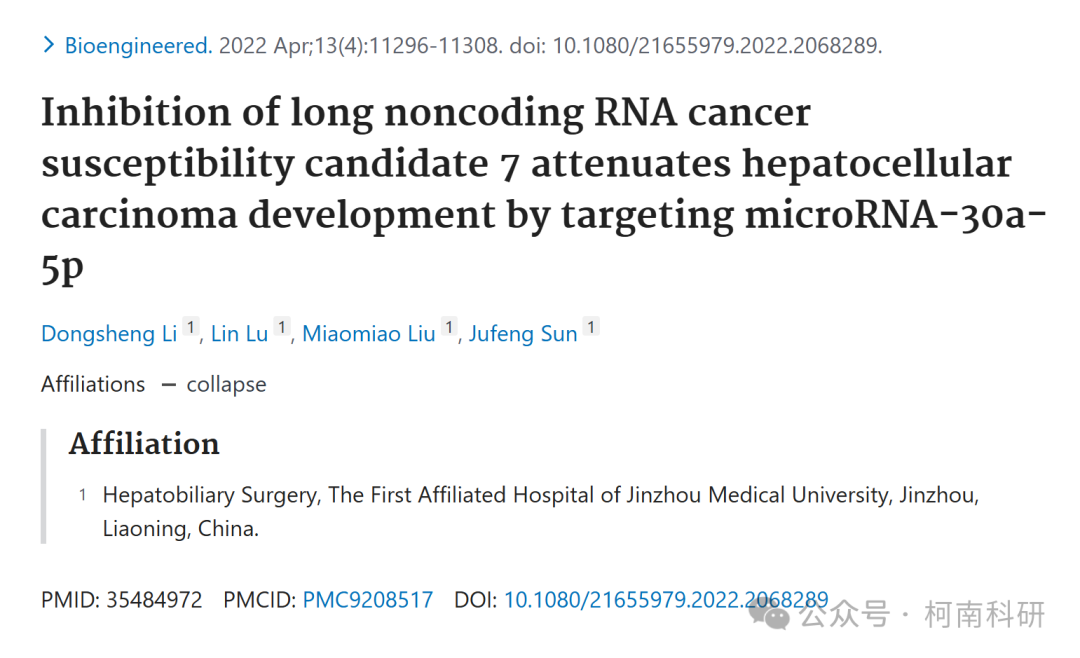The image size is (1080, 658).
Task: Click the PMID 35484972 number
Action: [x=154, y=599]
